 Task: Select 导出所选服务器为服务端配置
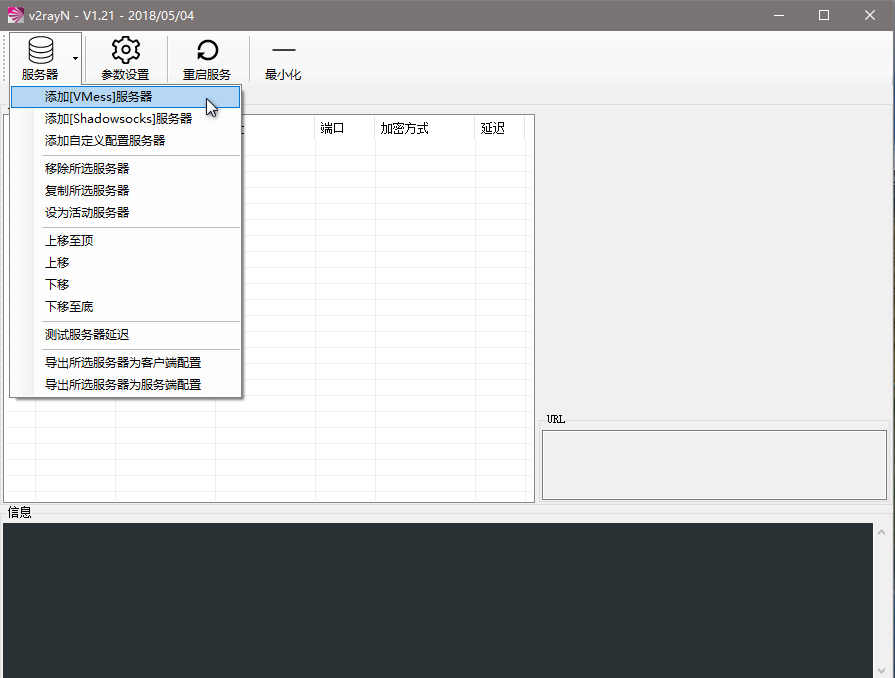click(x=126, y=385)
